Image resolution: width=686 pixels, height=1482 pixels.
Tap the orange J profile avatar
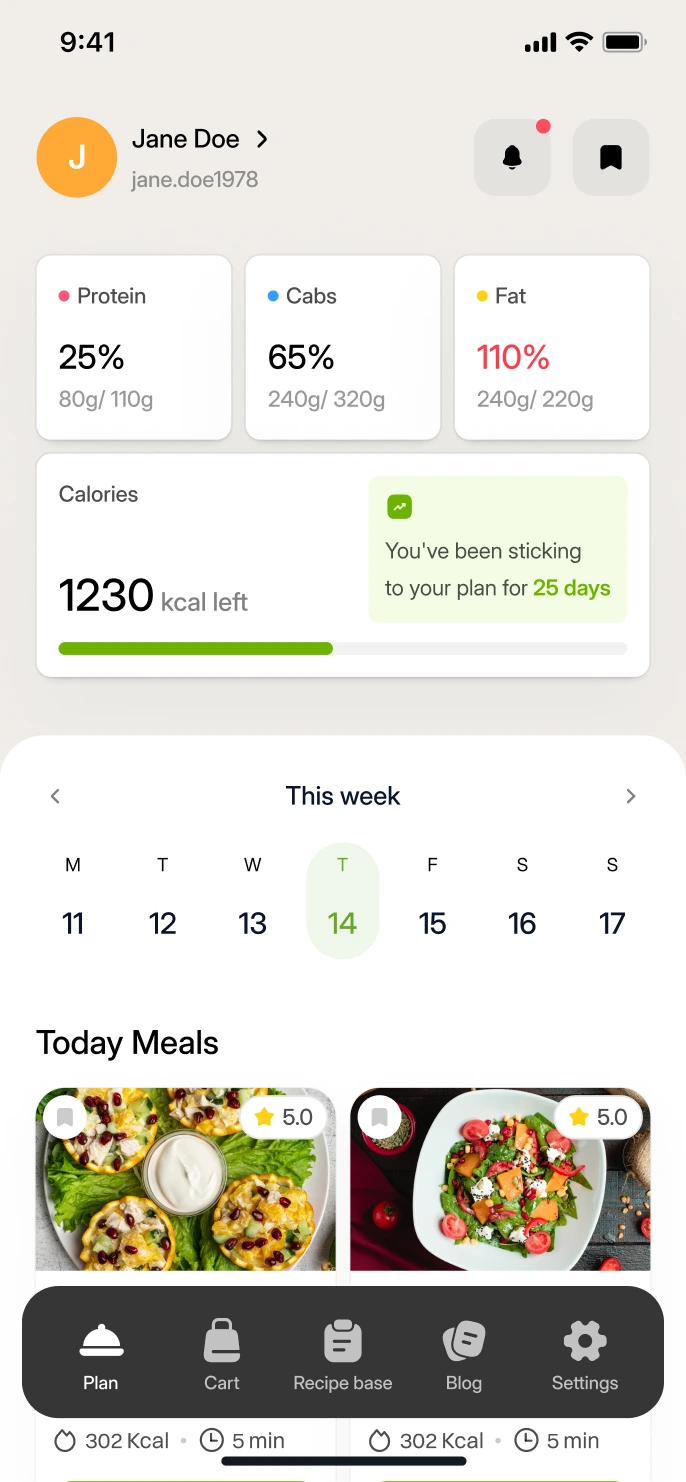77,157
